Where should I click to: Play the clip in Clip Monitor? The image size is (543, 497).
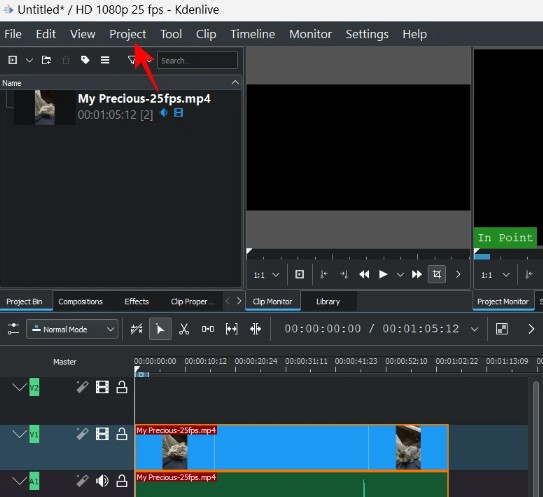[x=383, y=274]
